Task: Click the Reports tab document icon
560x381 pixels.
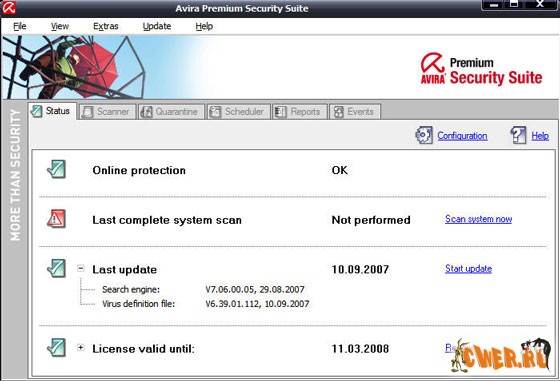Action: pos(280,112)
